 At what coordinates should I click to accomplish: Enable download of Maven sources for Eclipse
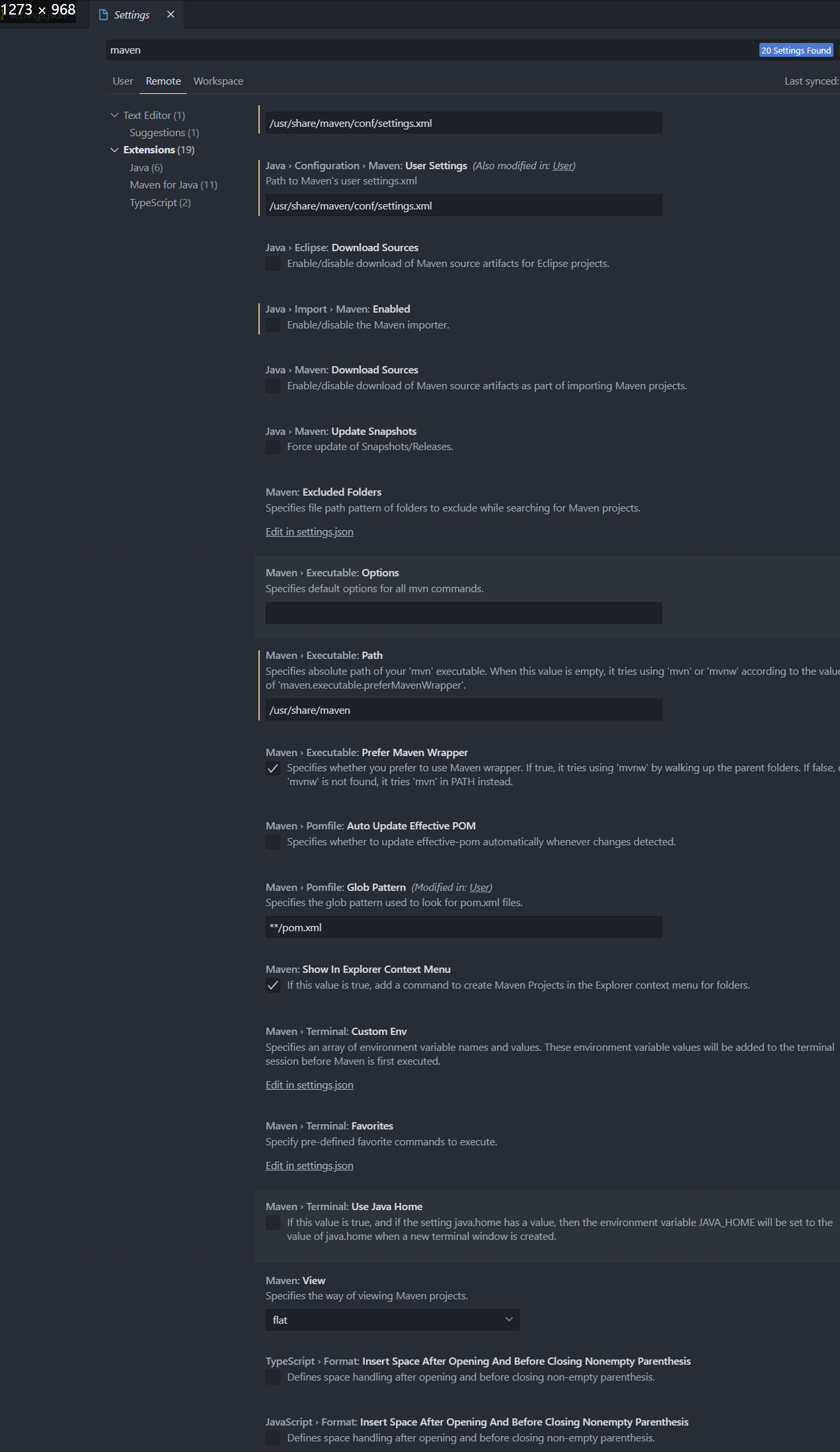[x=273, y=264]
